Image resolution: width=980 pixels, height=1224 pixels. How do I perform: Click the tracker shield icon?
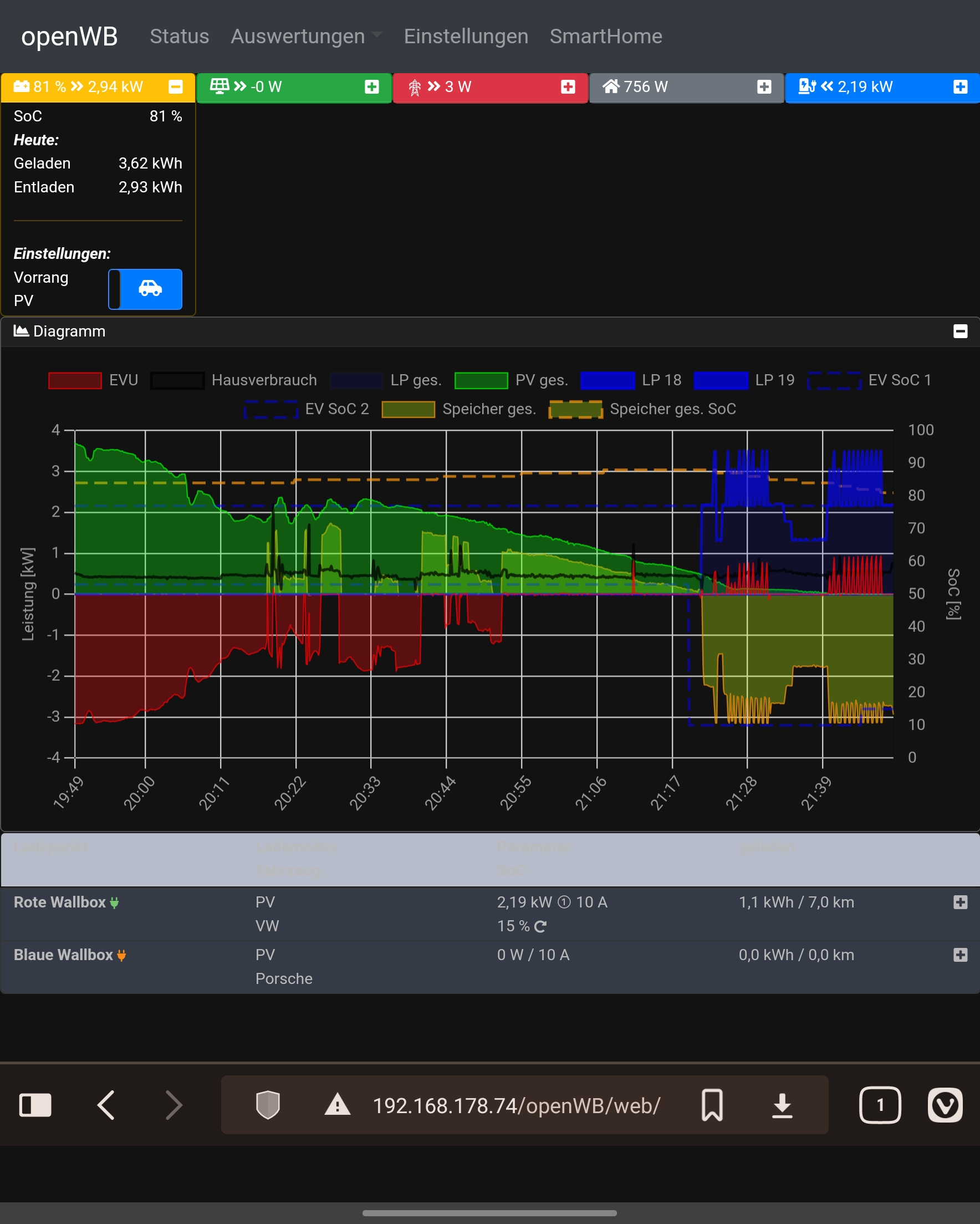tap(267, 1105)
